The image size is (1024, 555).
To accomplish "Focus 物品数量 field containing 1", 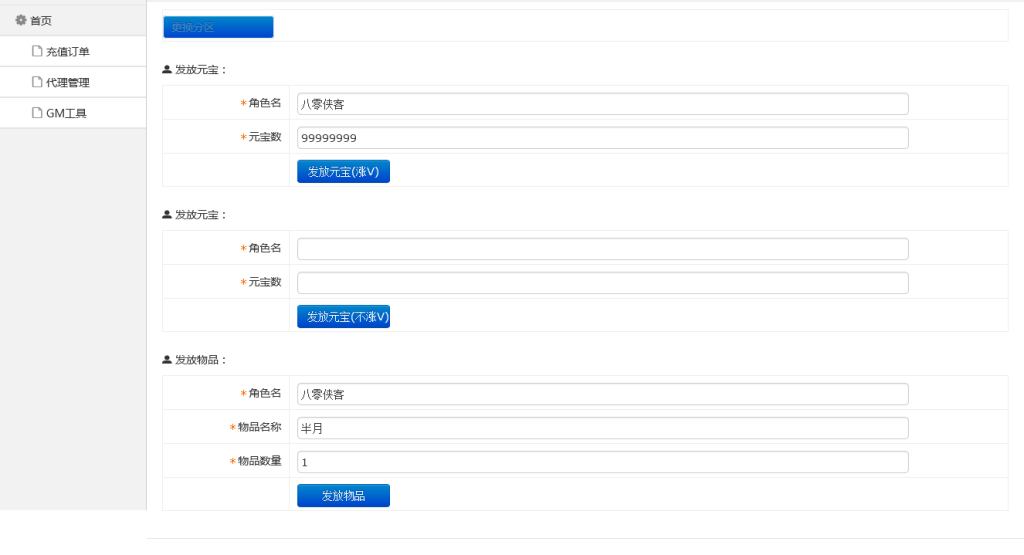I will 602,462.
